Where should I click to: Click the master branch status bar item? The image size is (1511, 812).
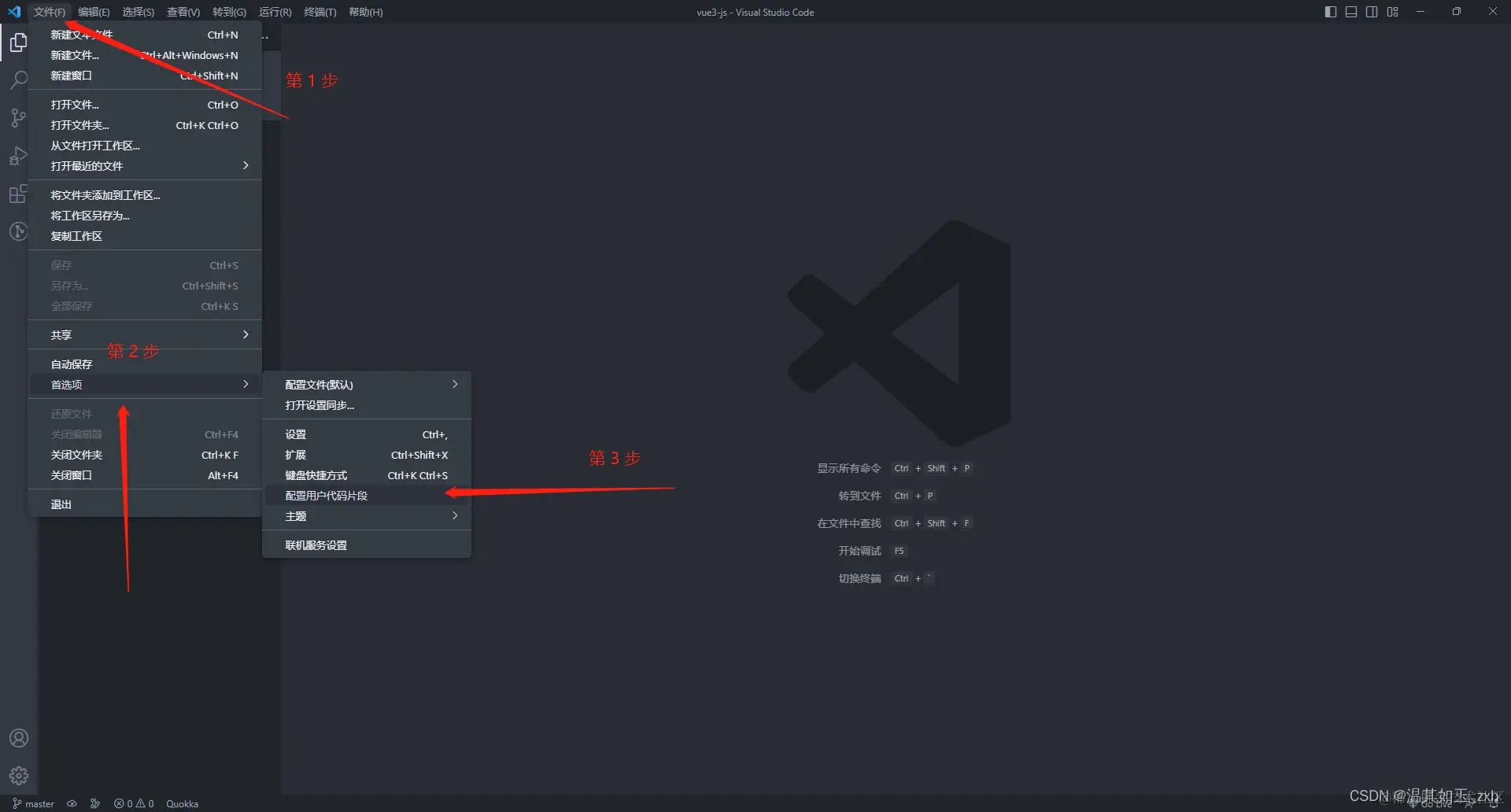(34, 803)
